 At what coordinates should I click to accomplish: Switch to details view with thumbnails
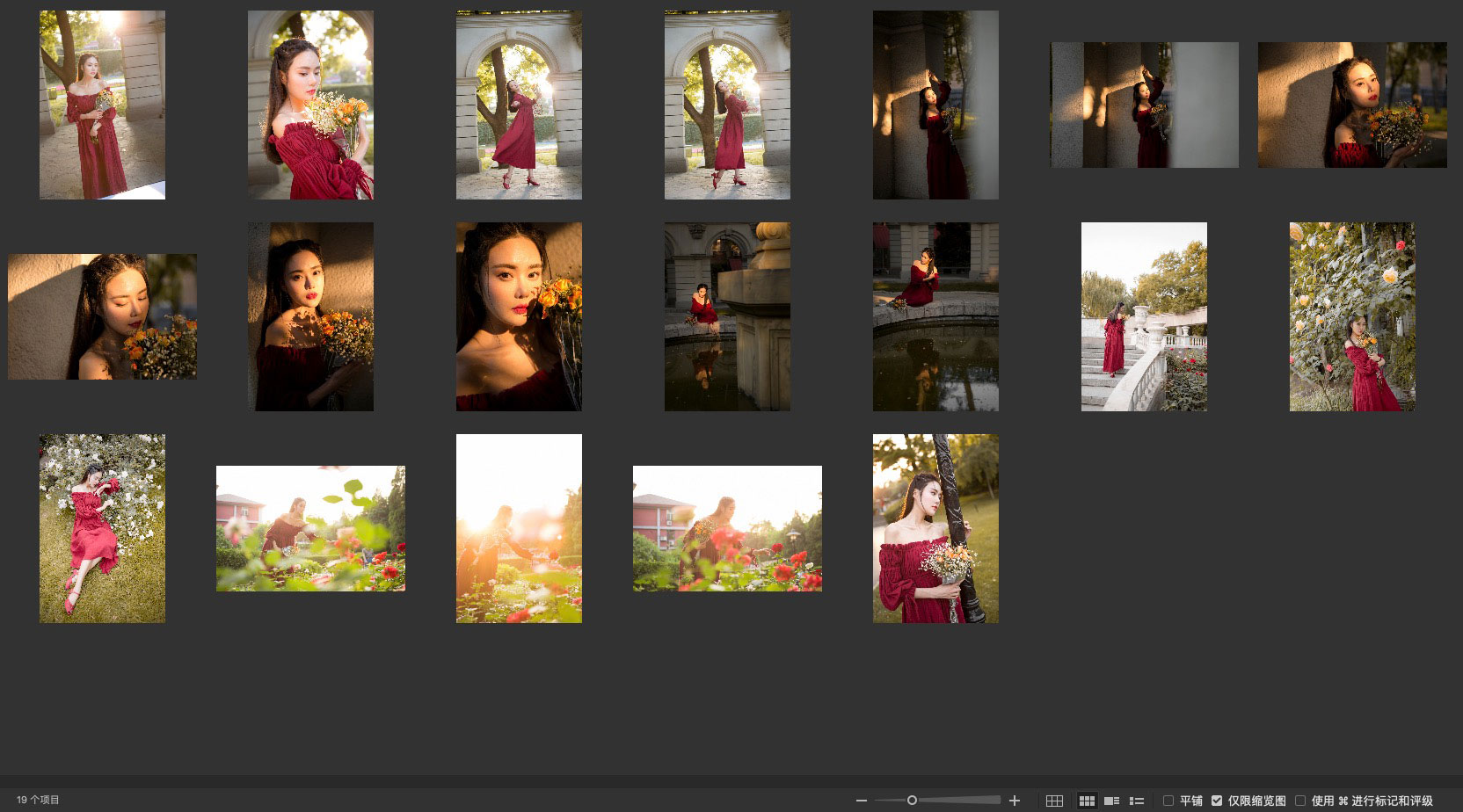pos(1111,801)
